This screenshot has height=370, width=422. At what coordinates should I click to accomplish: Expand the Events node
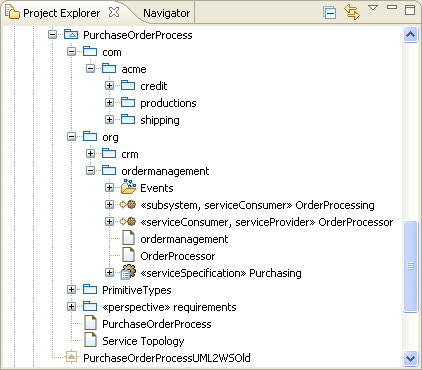110,187
